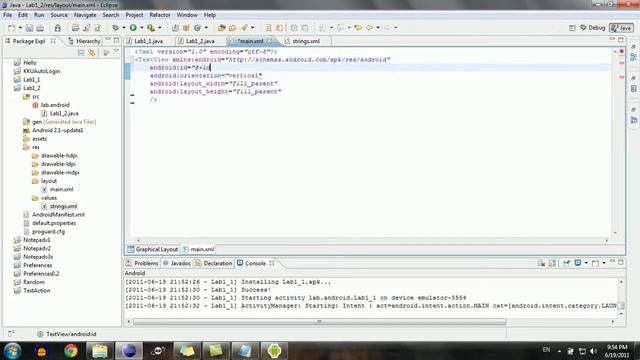Open the Navigate menu
Viewport: 640px width, 360px height.
point(85,15)
